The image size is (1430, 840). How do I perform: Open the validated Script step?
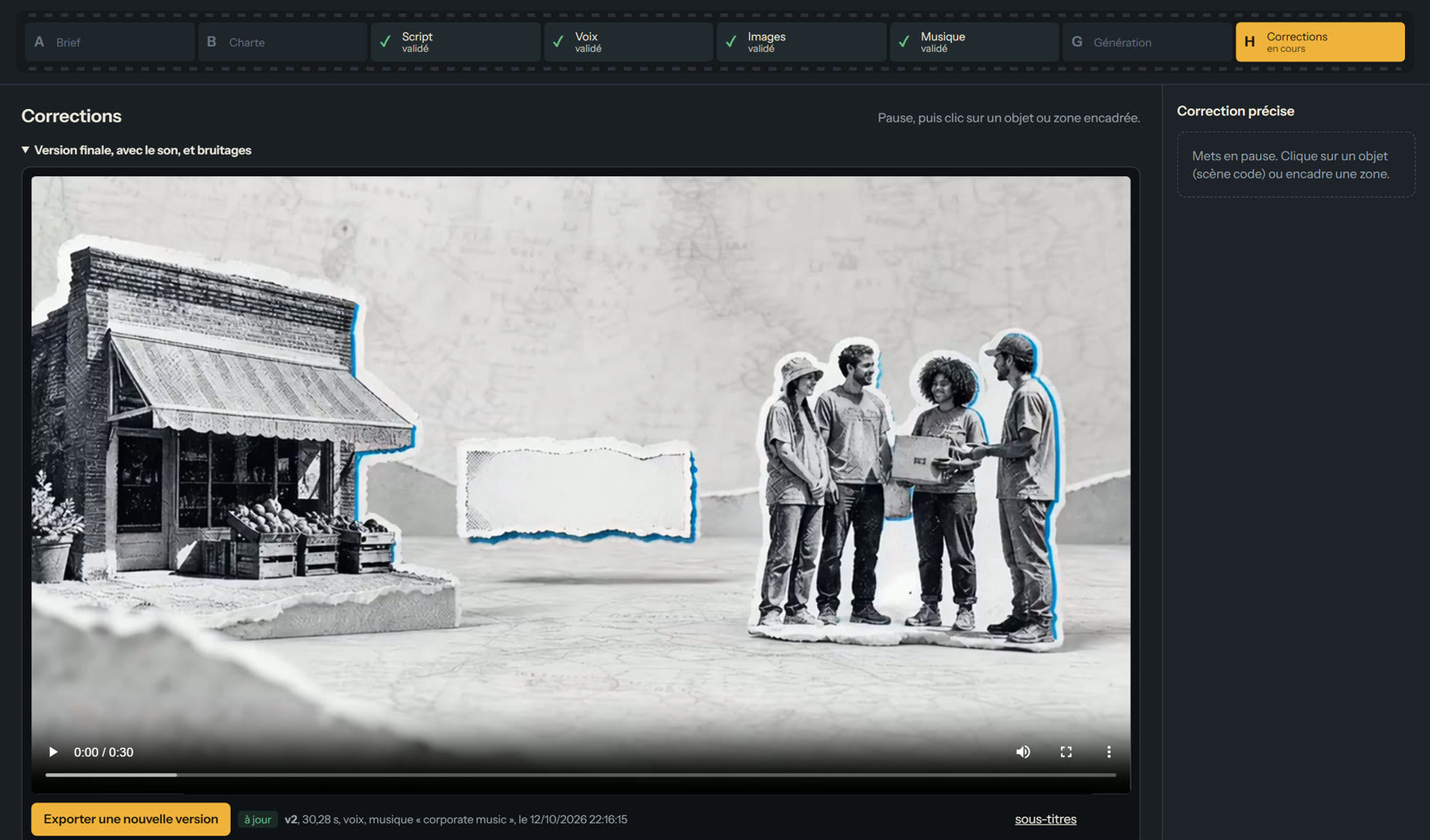(x=456, y=42)
